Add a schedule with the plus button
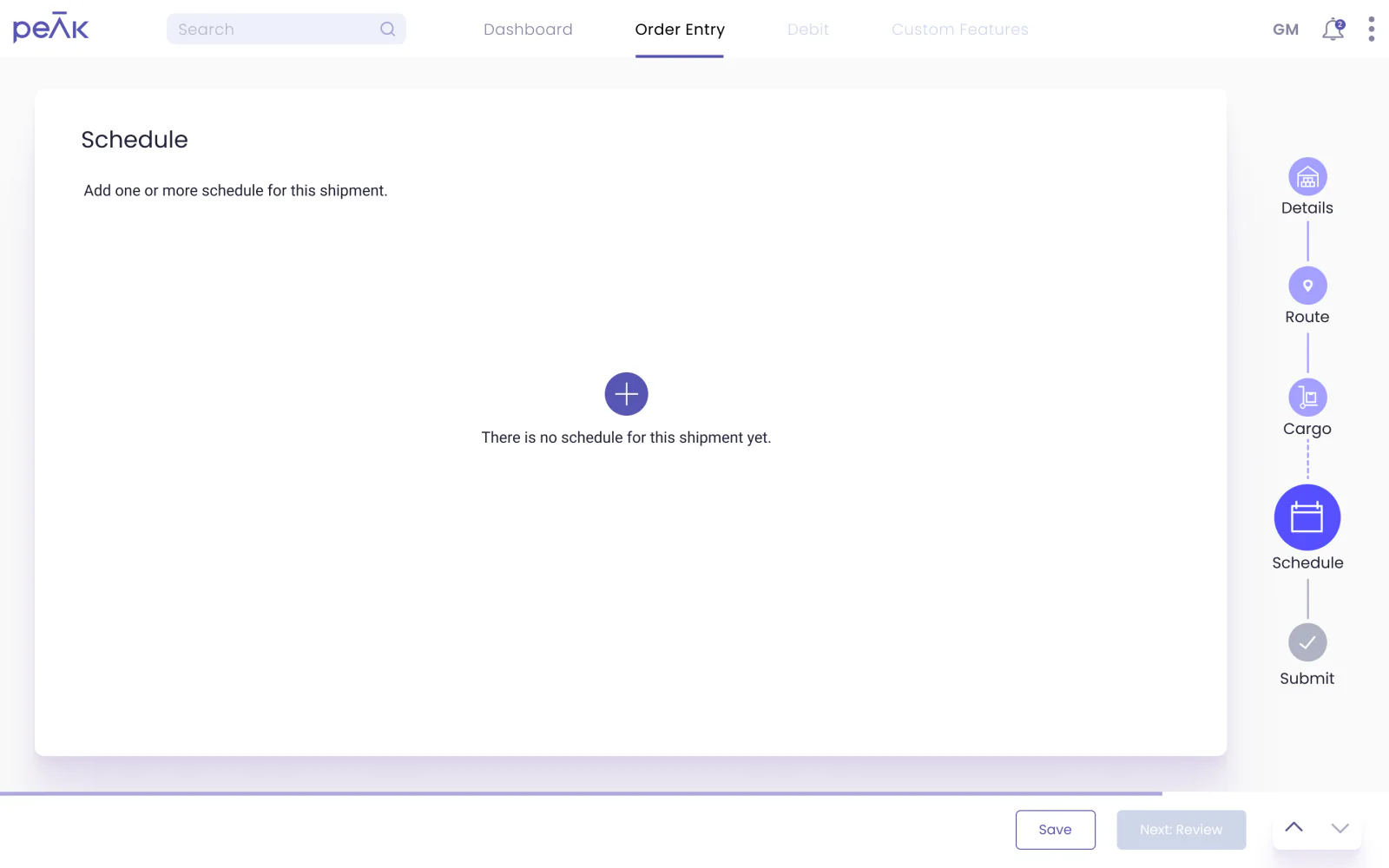 626,394
